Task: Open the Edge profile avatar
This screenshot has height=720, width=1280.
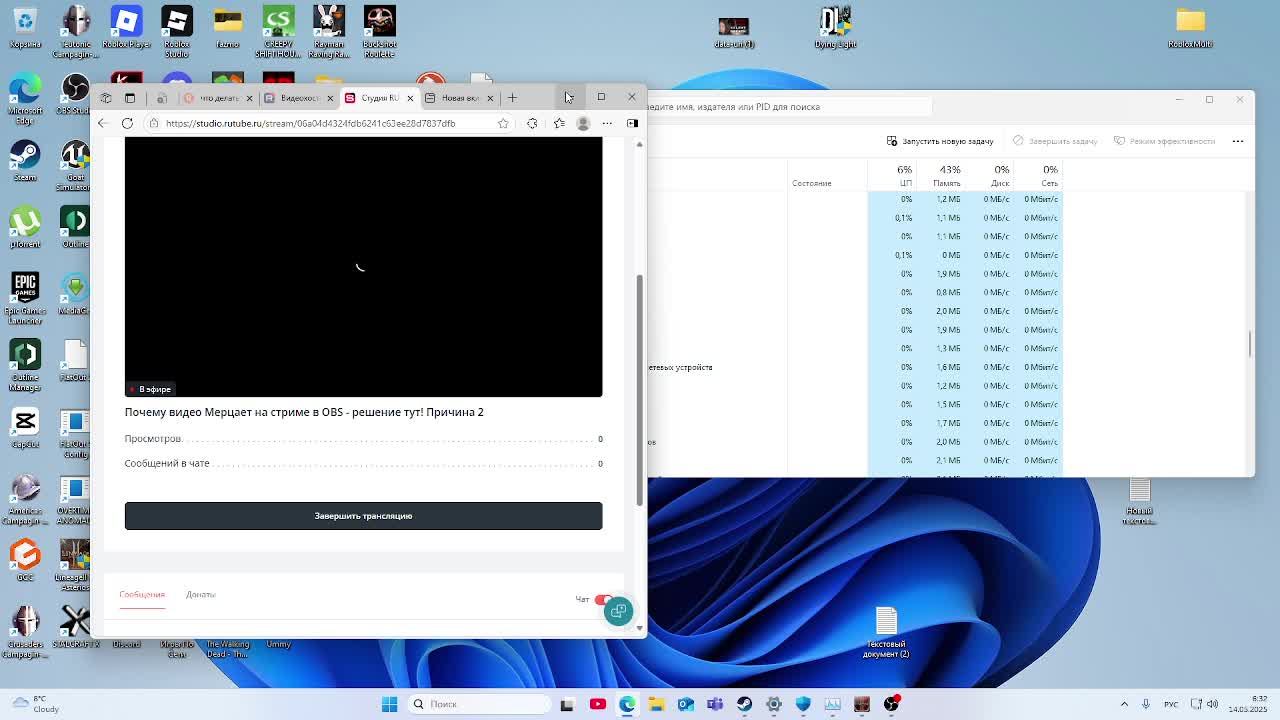Action: coord(583,123)
